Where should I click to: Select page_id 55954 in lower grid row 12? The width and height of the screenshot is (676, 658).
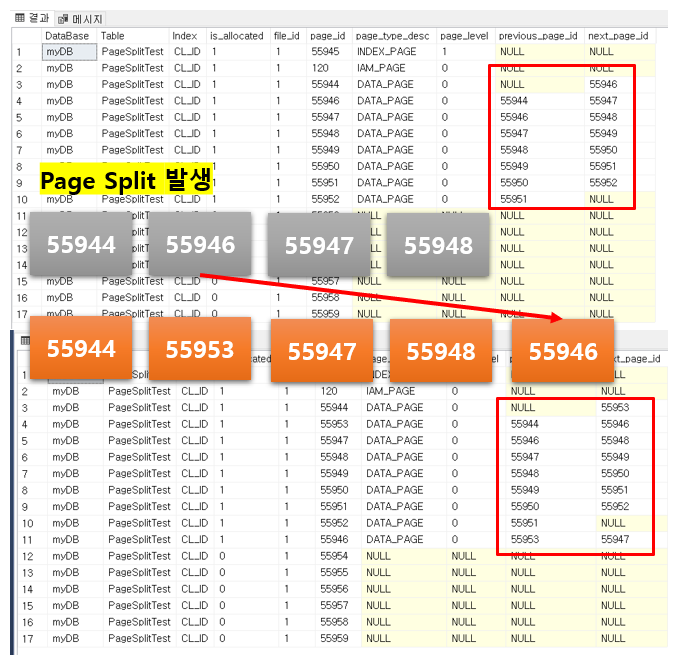(x=338, y=556)
